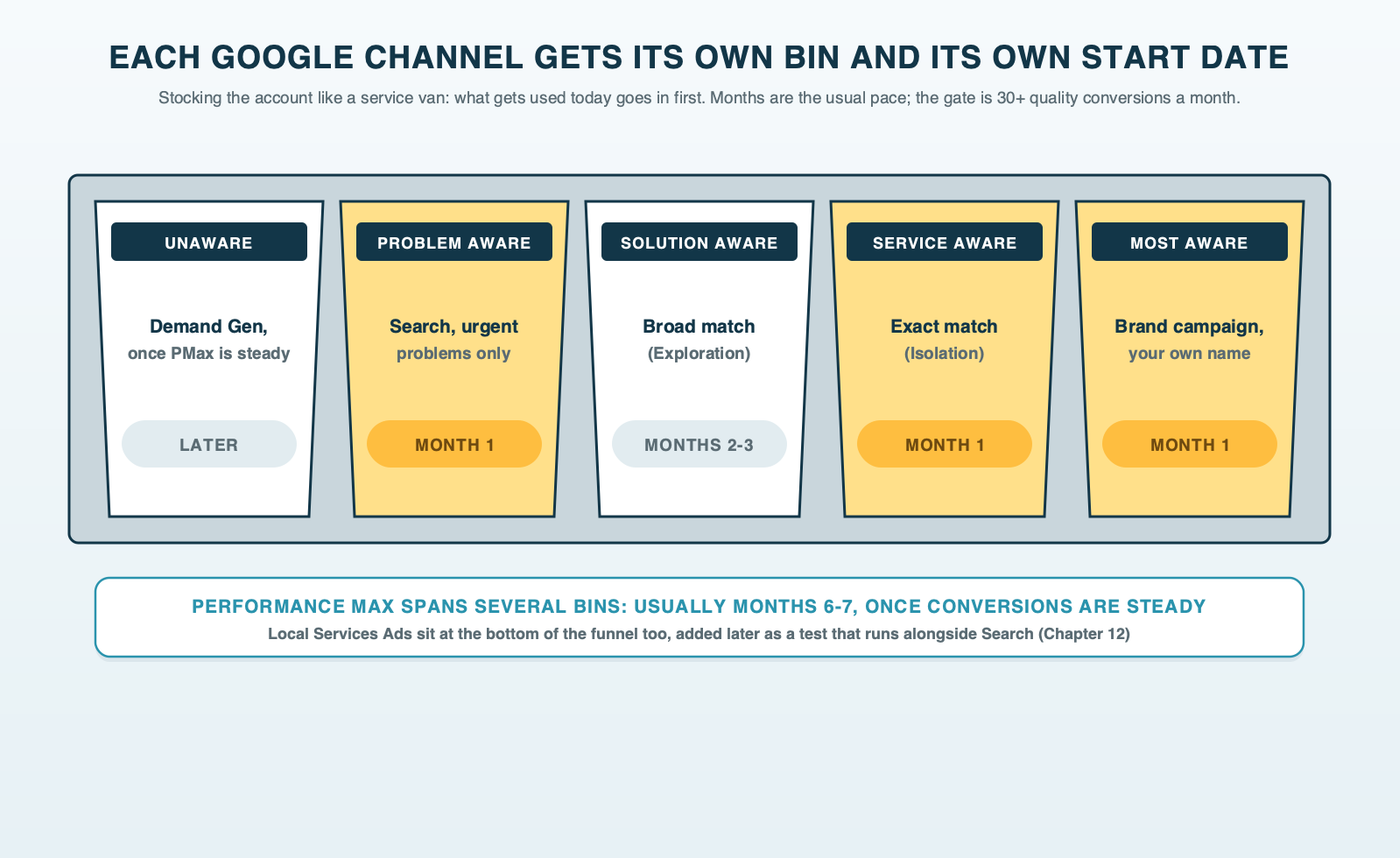Select the "problems only" line
Screen dimensions: 1400x858
tap(454, 354)
